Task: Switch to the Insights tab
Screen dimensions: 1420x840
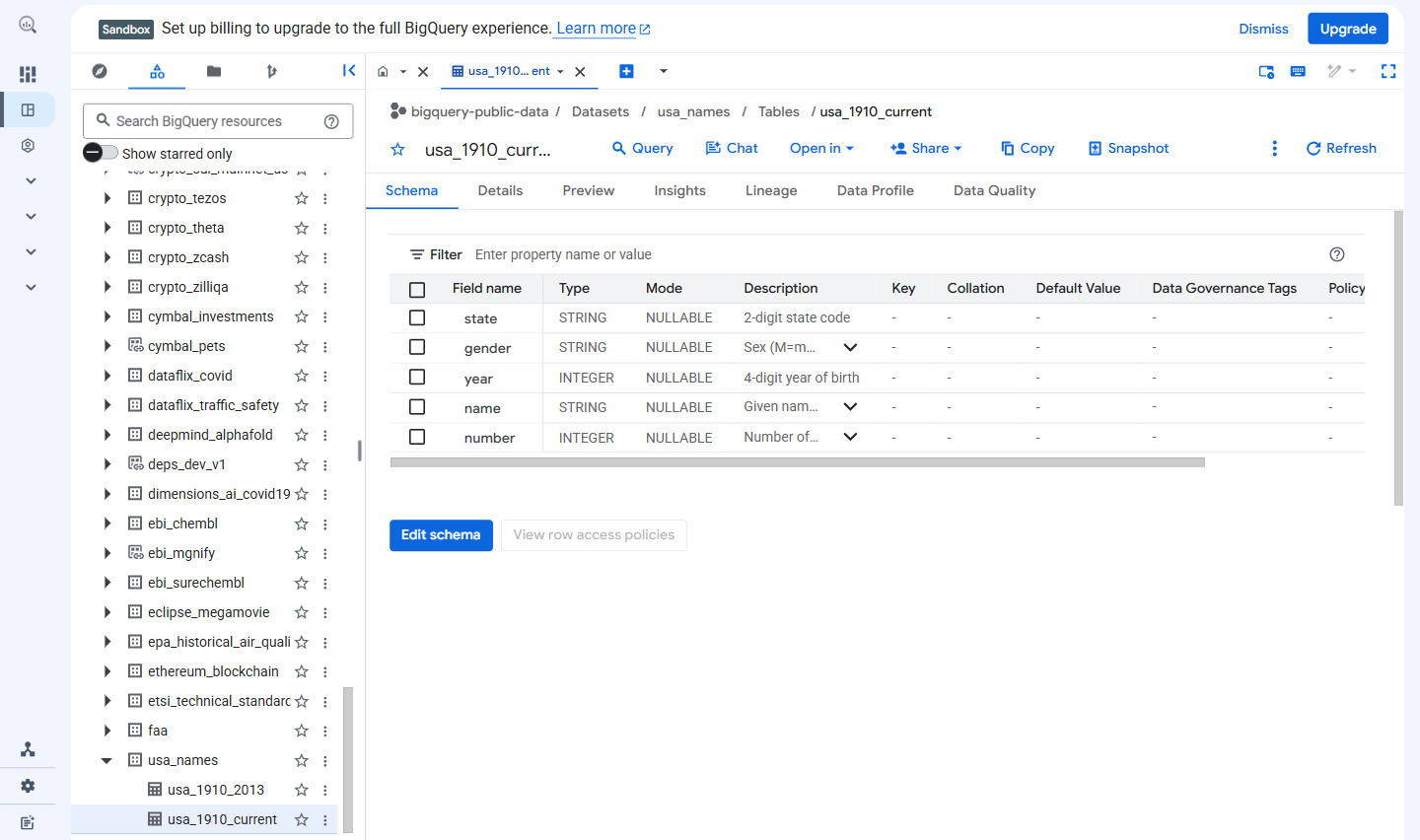Action: tap(679, 190)
